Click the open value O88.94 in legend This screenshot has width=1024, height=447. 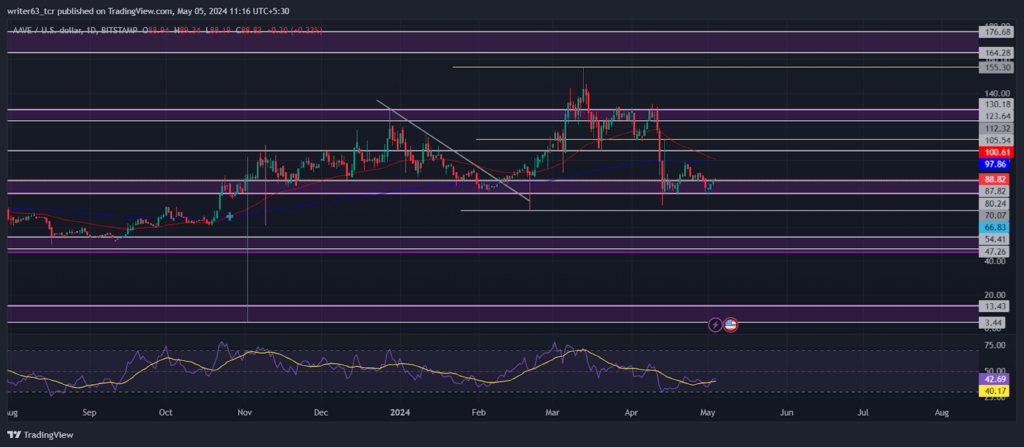pyautogui.click(x=156, y=30)
